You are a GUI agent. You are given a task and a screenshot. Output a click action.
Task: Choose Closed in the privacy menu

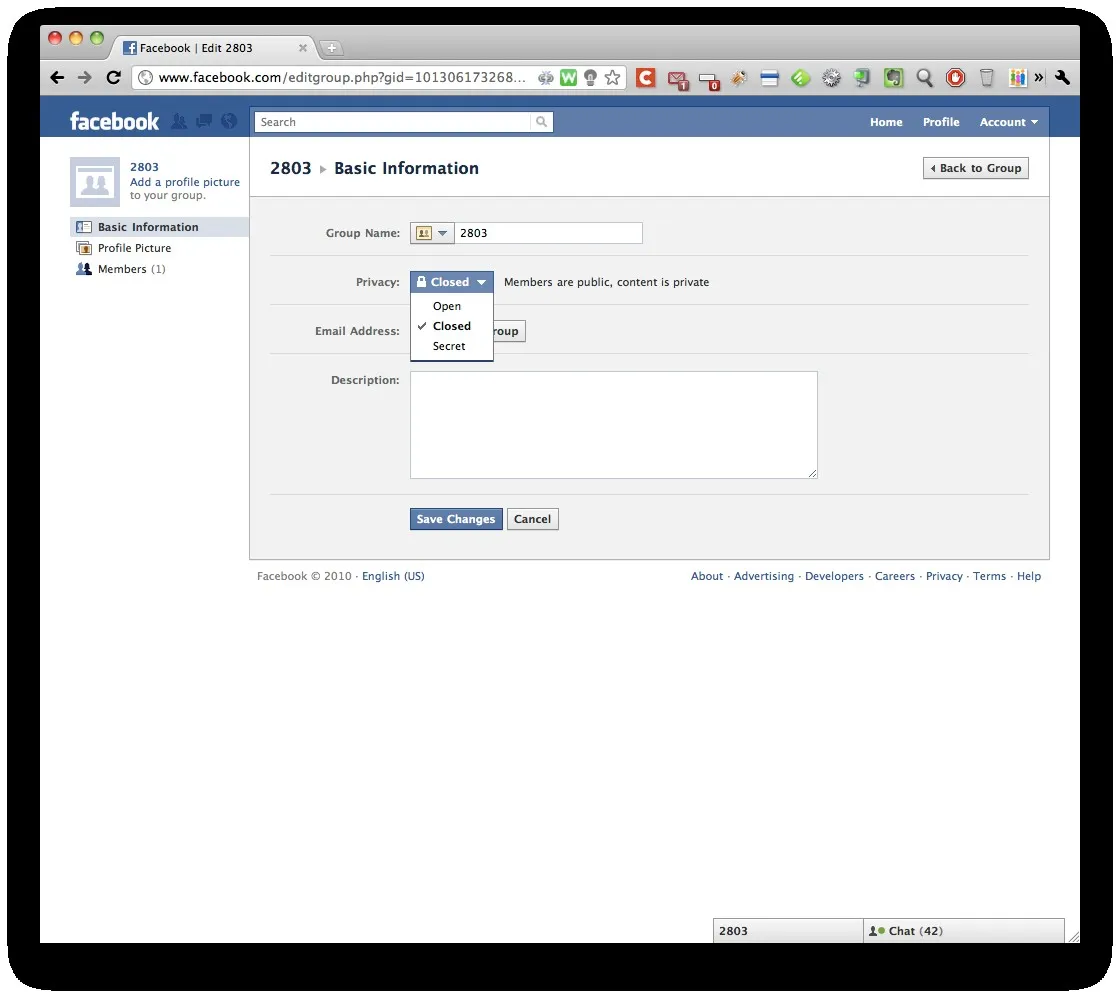[451, 326]
